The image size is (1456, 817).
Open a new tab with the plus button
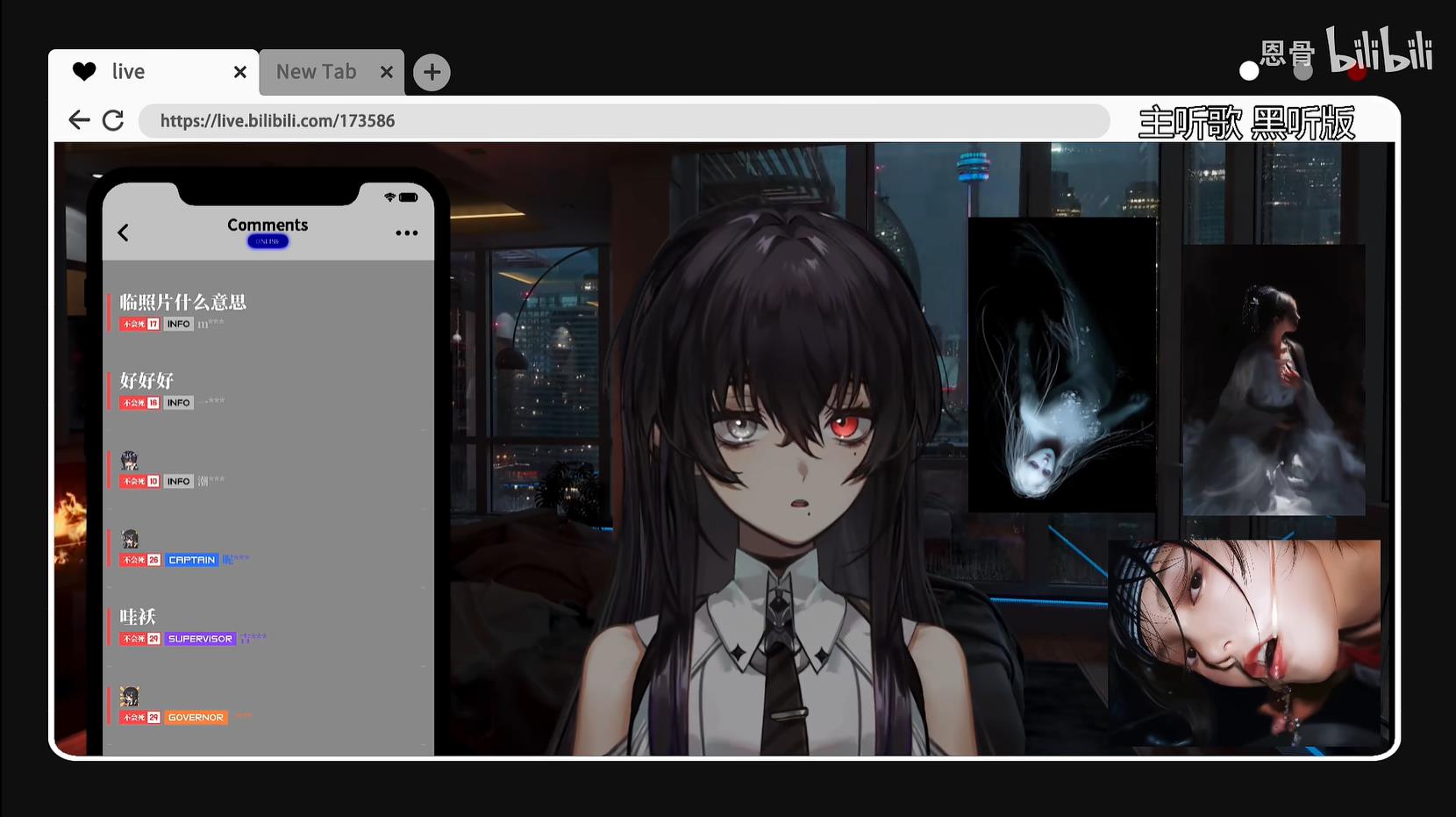[432, 72]
